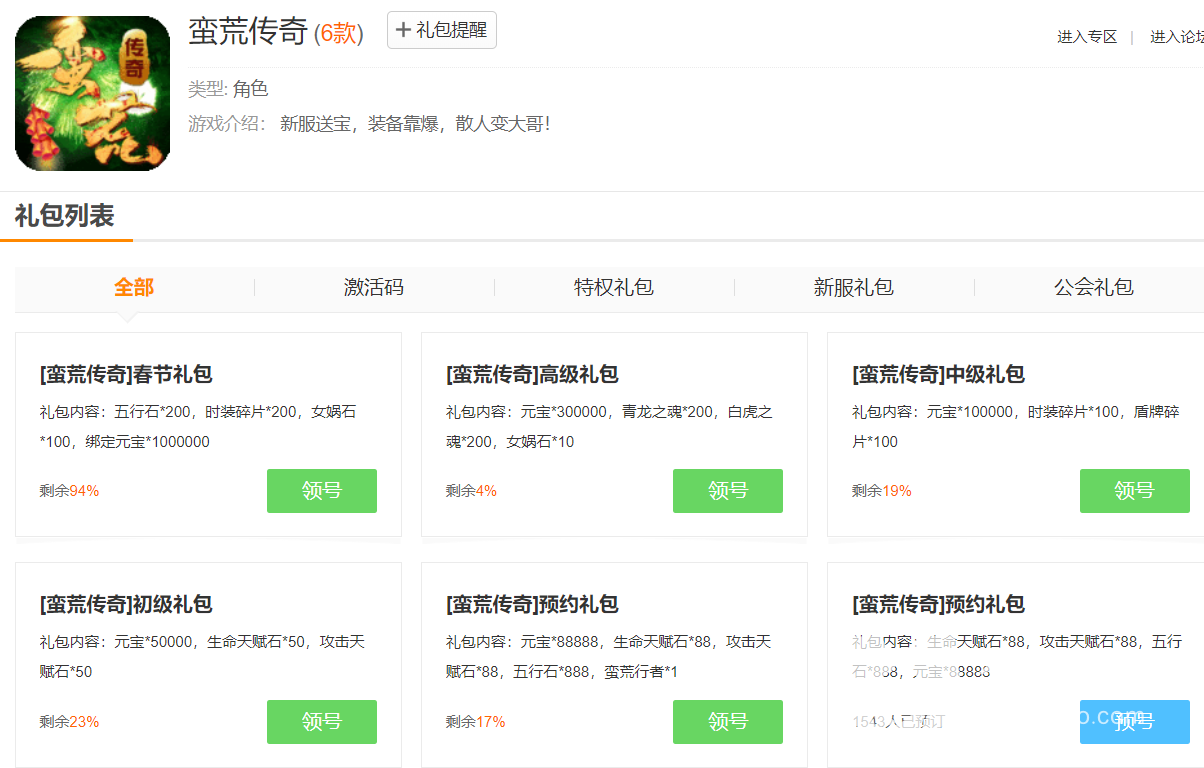Click the 蛮荒传奇 game title heading
This screenshot has width=1204, height=768.
[x=247, y=32]
